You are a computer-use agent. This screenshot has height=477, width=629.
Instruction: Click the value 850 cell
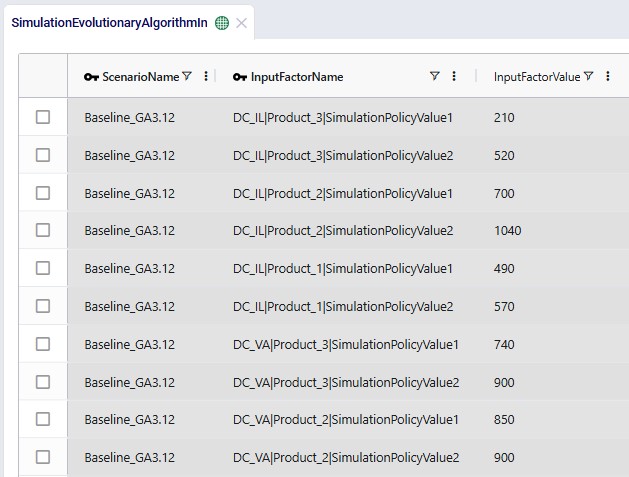click(504, 420)
